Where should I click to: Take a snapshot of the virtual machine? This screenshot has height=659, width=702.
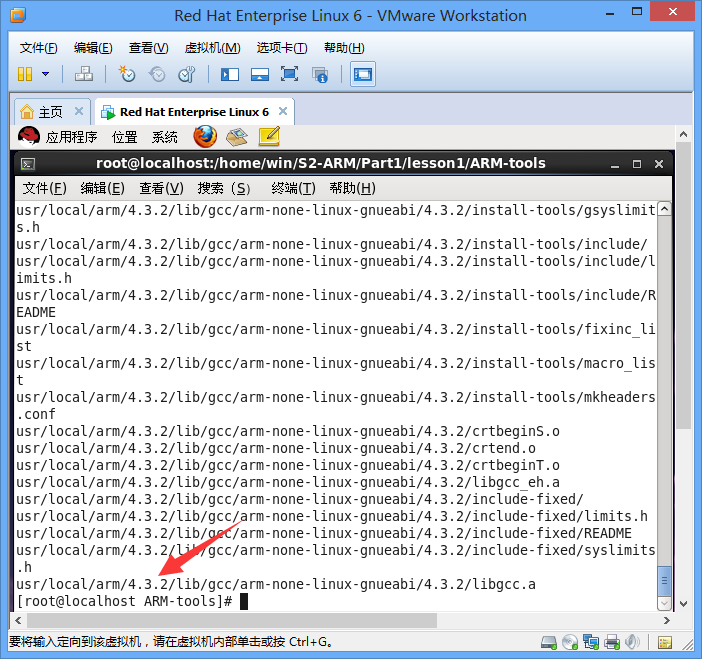[127, 74]
